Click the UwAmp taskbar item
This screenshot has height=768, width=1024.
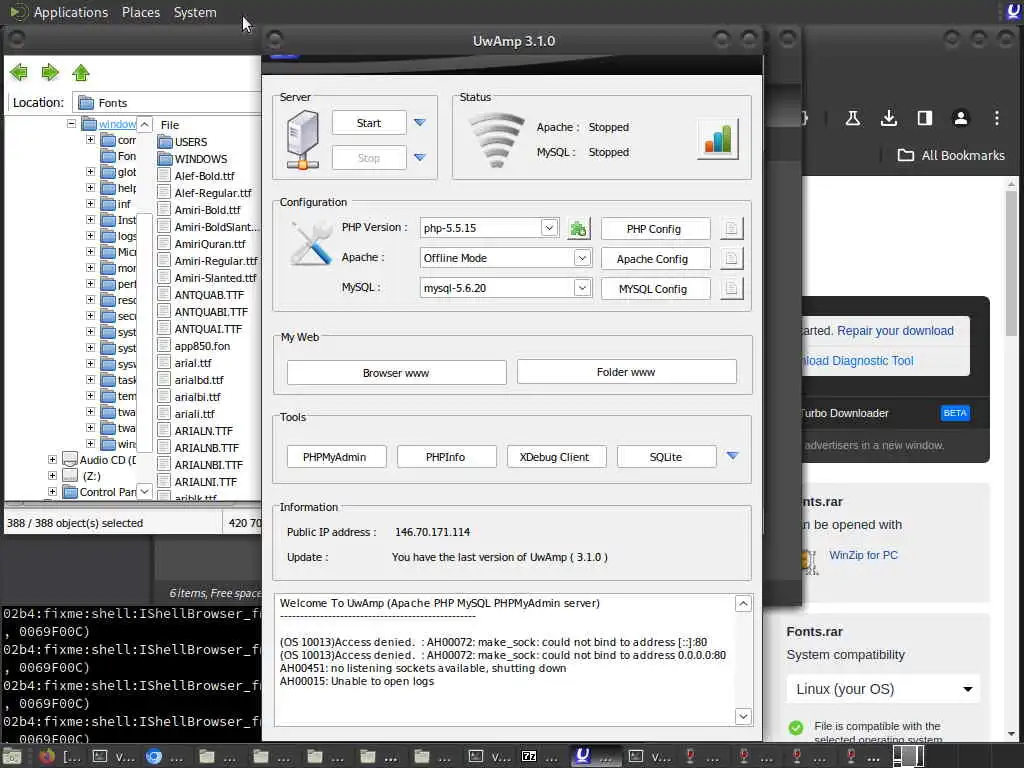click(595, 756)
